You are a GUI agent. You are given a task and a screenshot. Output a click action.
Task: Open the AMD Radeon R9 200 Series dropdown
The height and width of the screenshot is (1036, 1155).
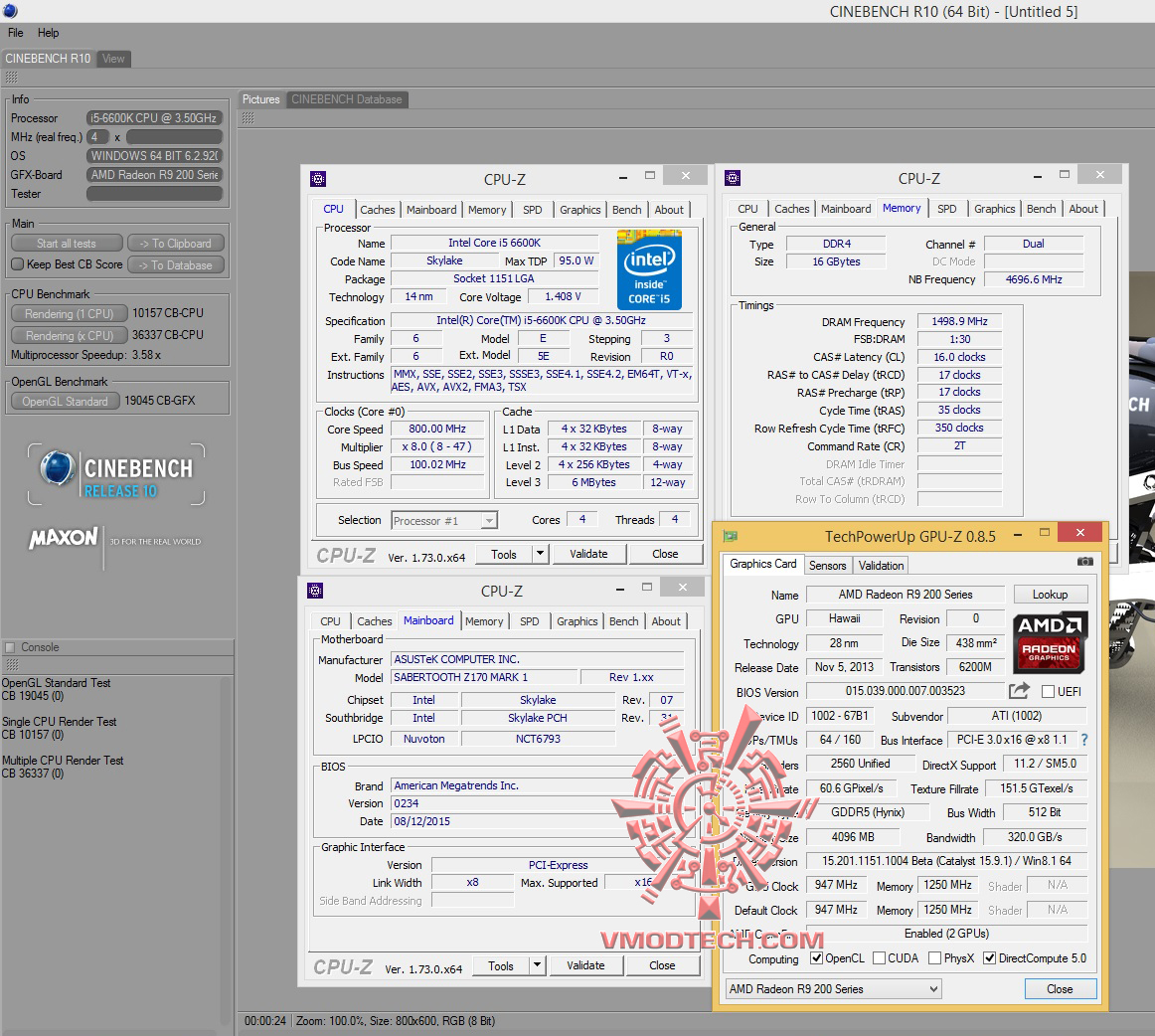(x=833, y=989)
